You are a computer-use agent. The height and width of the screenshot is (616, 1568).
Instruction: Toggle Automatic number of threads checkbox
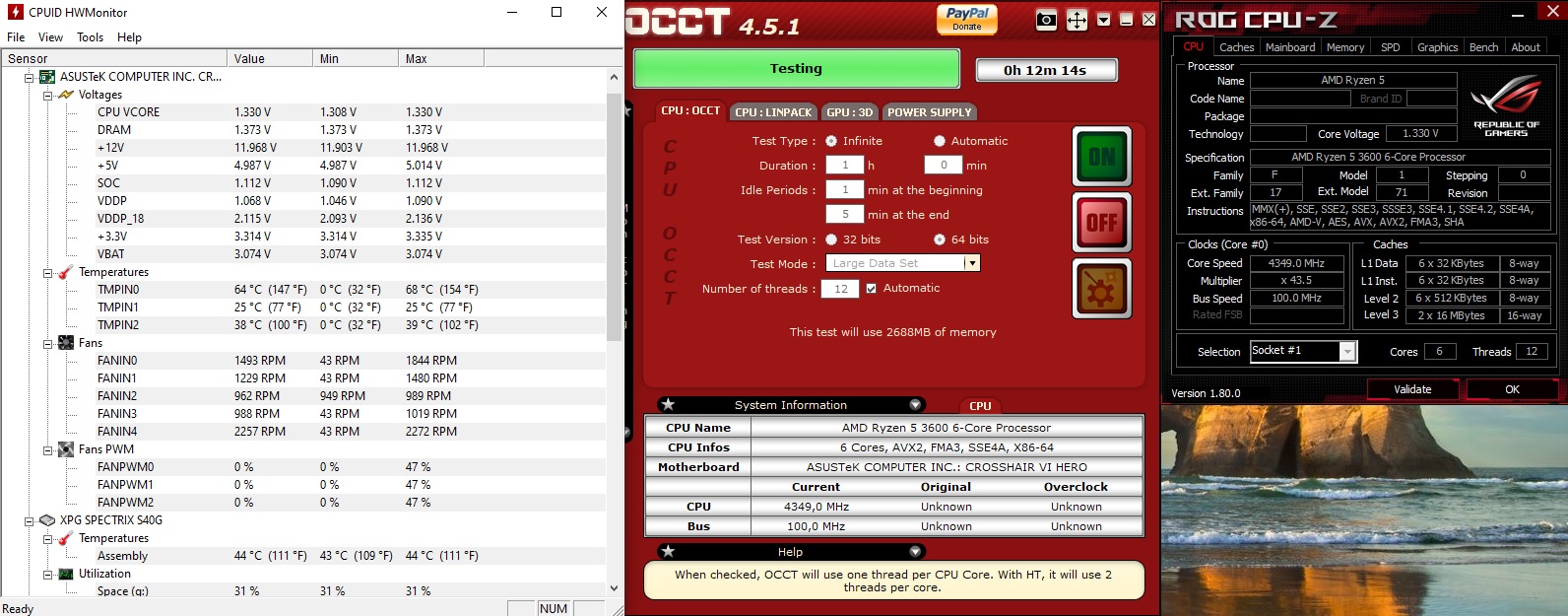click(x=871, y=289)
